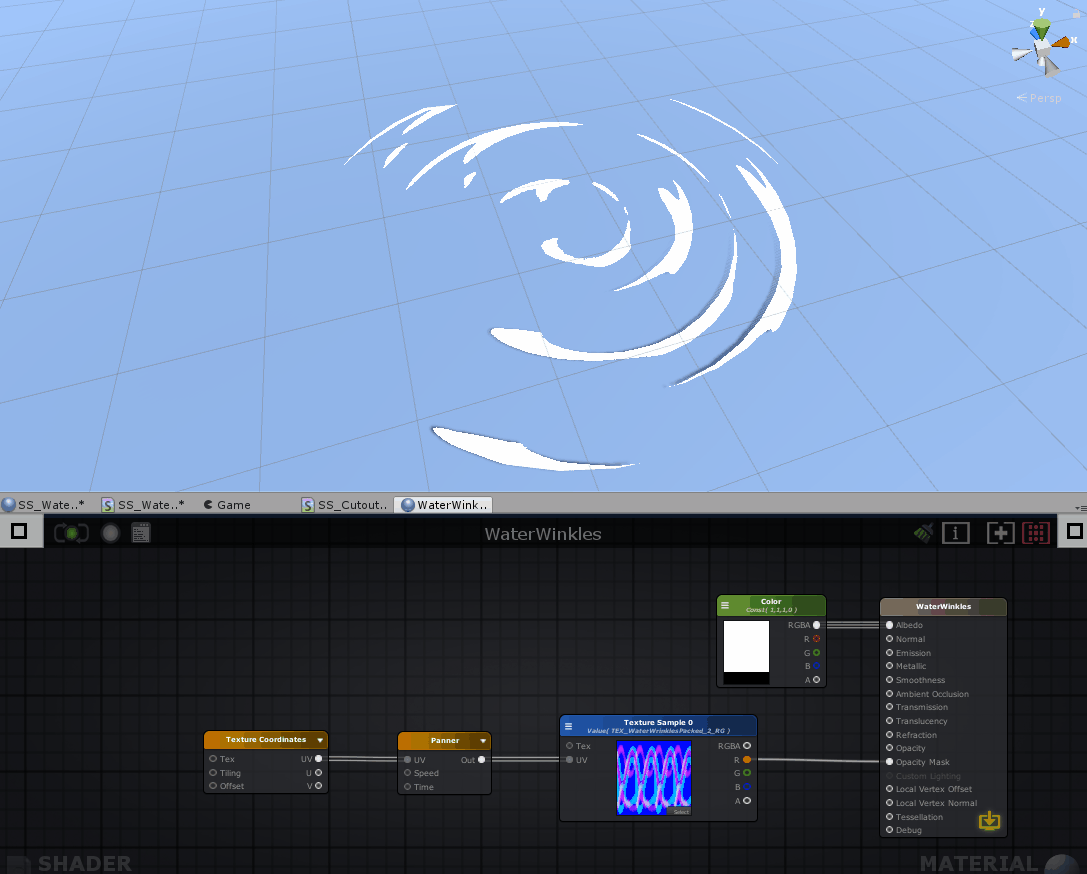The image size is (1087, 874).
Task: Click the clean unused nodes brush icon
Action: click(x=923, y=533)
